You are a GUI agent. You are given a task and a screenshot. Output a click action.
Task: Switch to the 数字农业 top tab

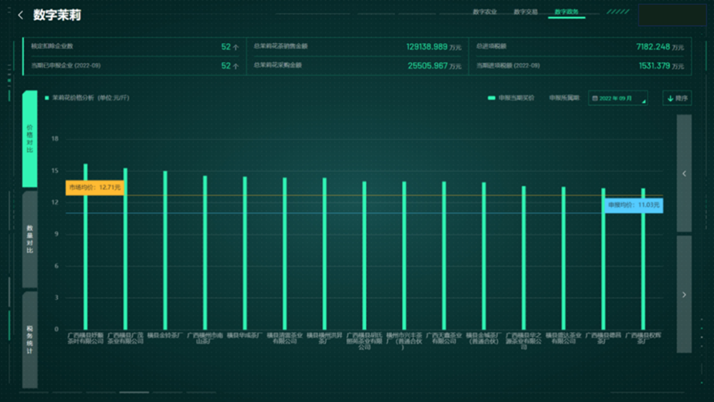click(x=484, y=12)
